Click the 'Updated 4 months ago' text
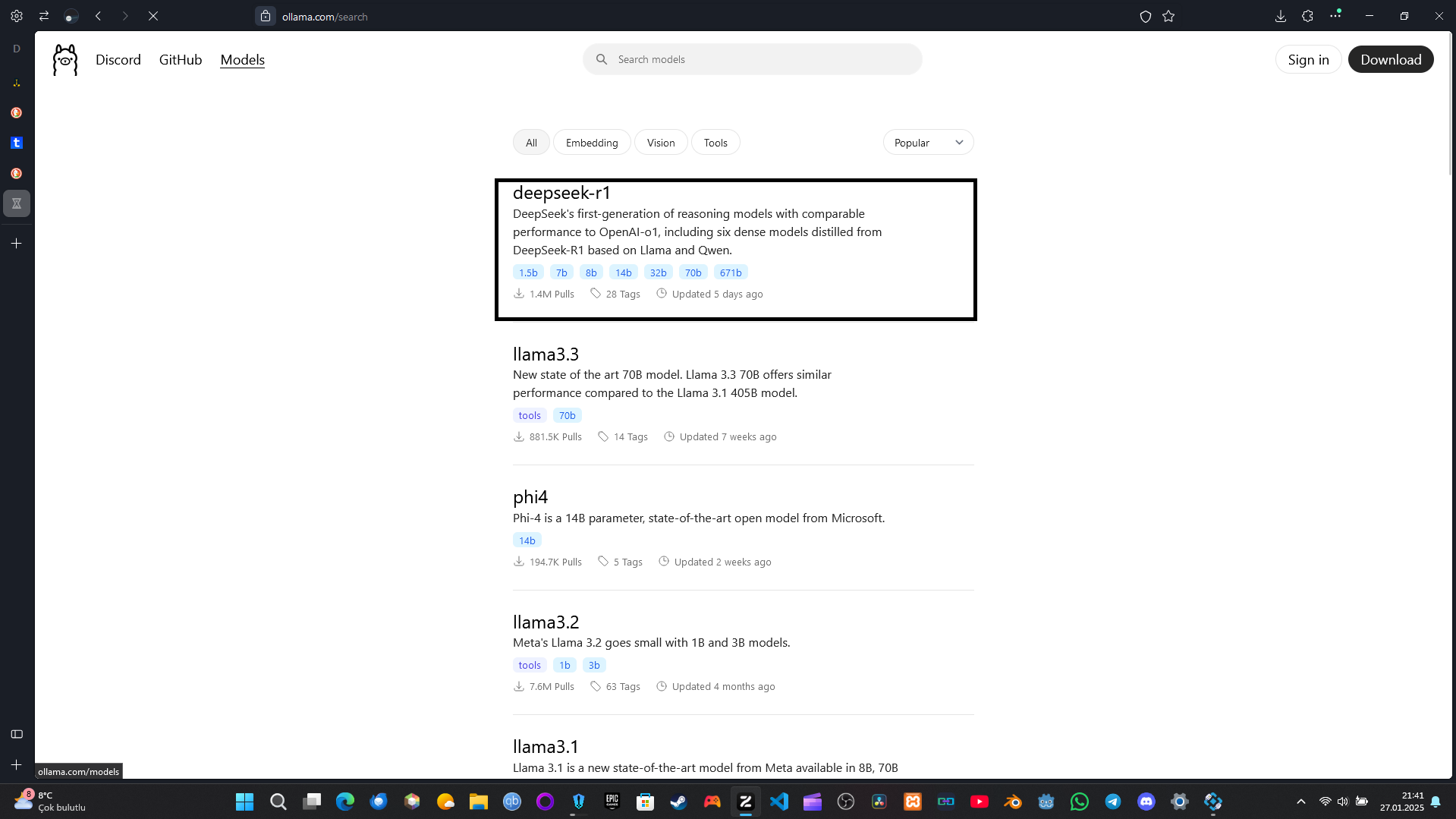The width and height of the screenshot is (1456, 819). [x=724, y=686]
